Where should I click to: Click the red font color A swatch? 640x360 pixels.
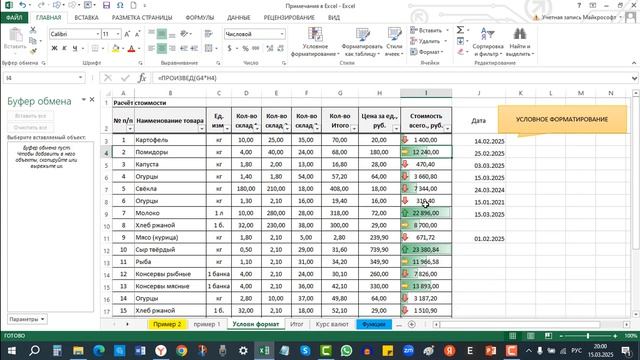(131, 49)
